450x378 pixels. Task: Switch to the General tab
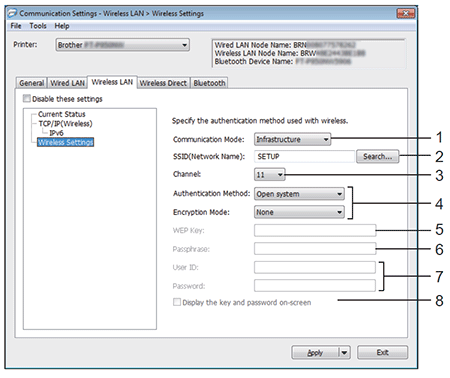coord(32,83)
